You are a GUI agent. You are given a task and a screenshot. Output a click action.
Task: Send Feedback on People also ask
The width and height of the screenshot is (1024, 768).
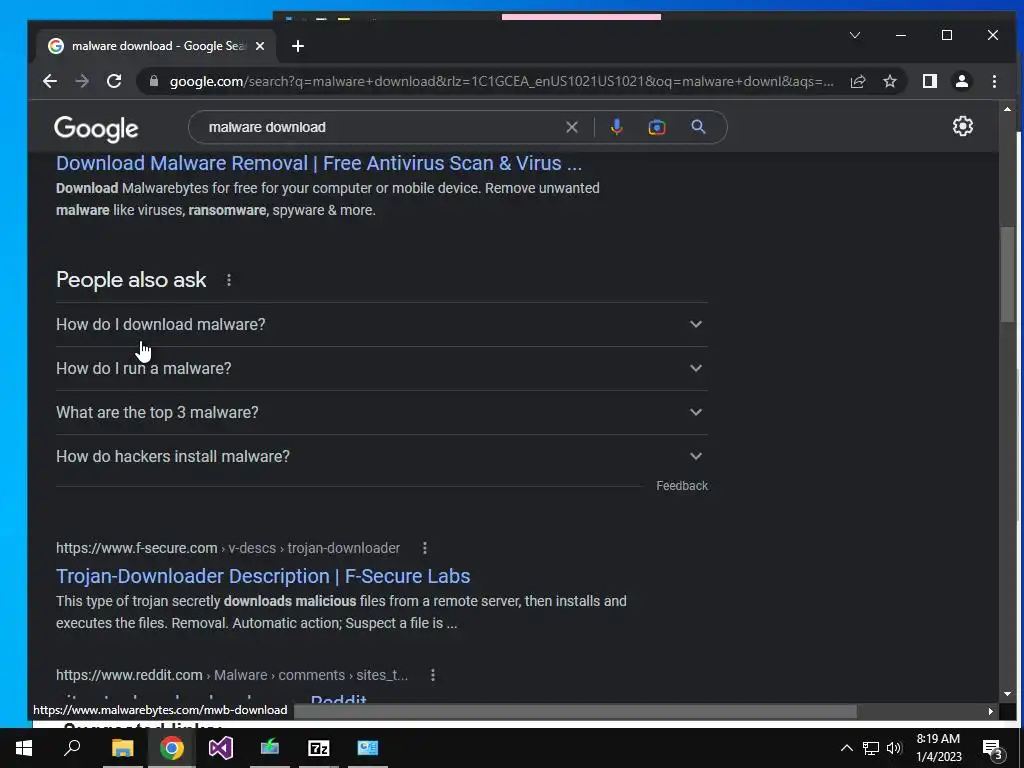pos(682,486)
